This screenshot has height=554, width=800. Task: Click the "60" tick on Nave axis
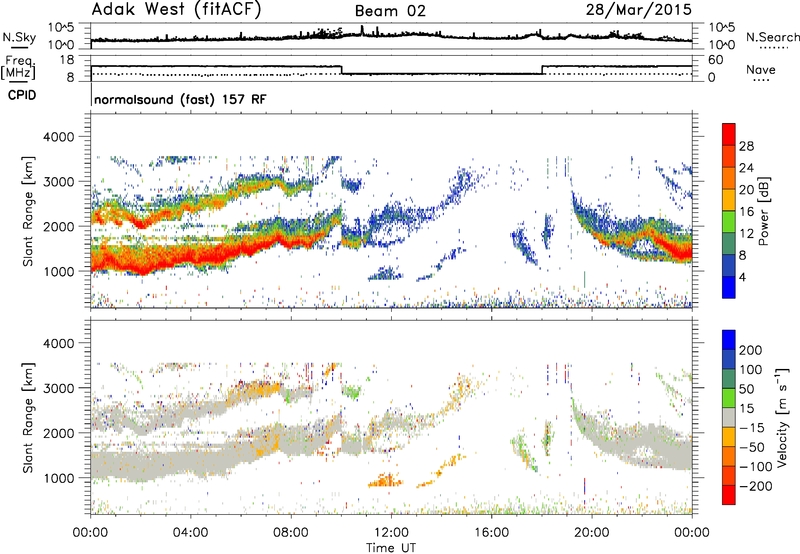tap(716, 60)
